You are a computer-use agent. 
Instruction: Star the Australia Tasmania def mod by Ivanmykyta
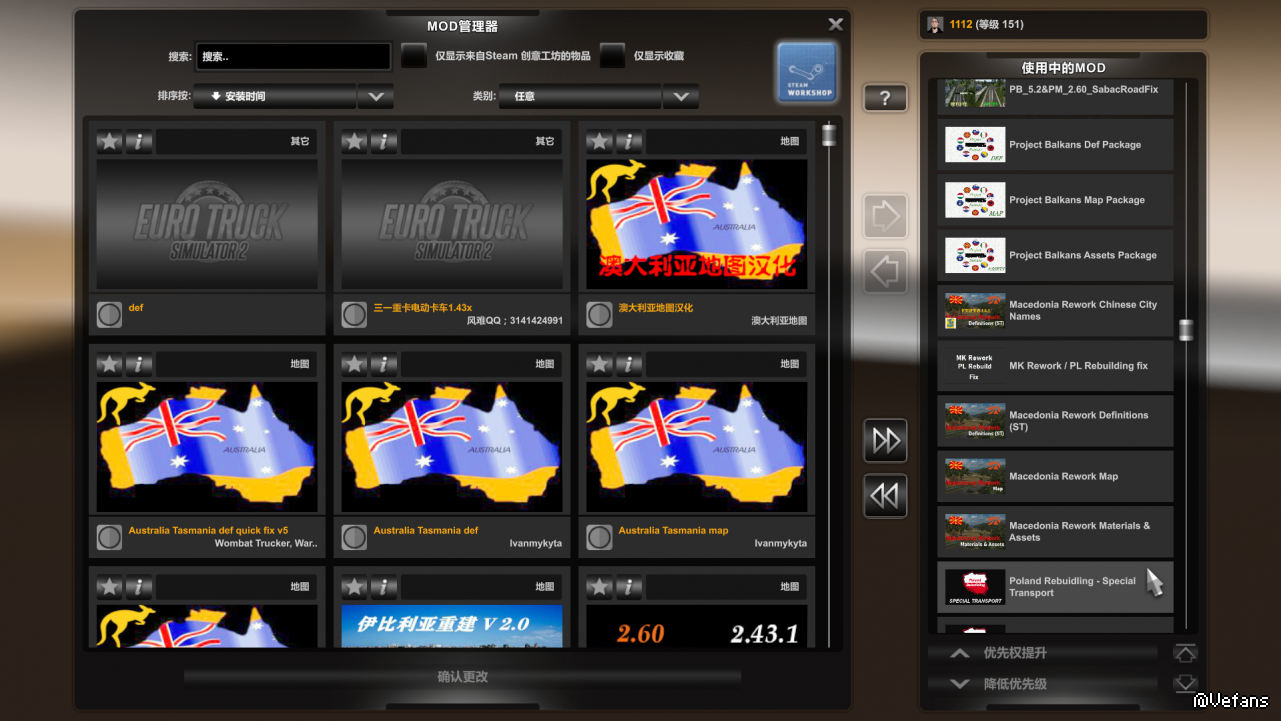point(354,364)
